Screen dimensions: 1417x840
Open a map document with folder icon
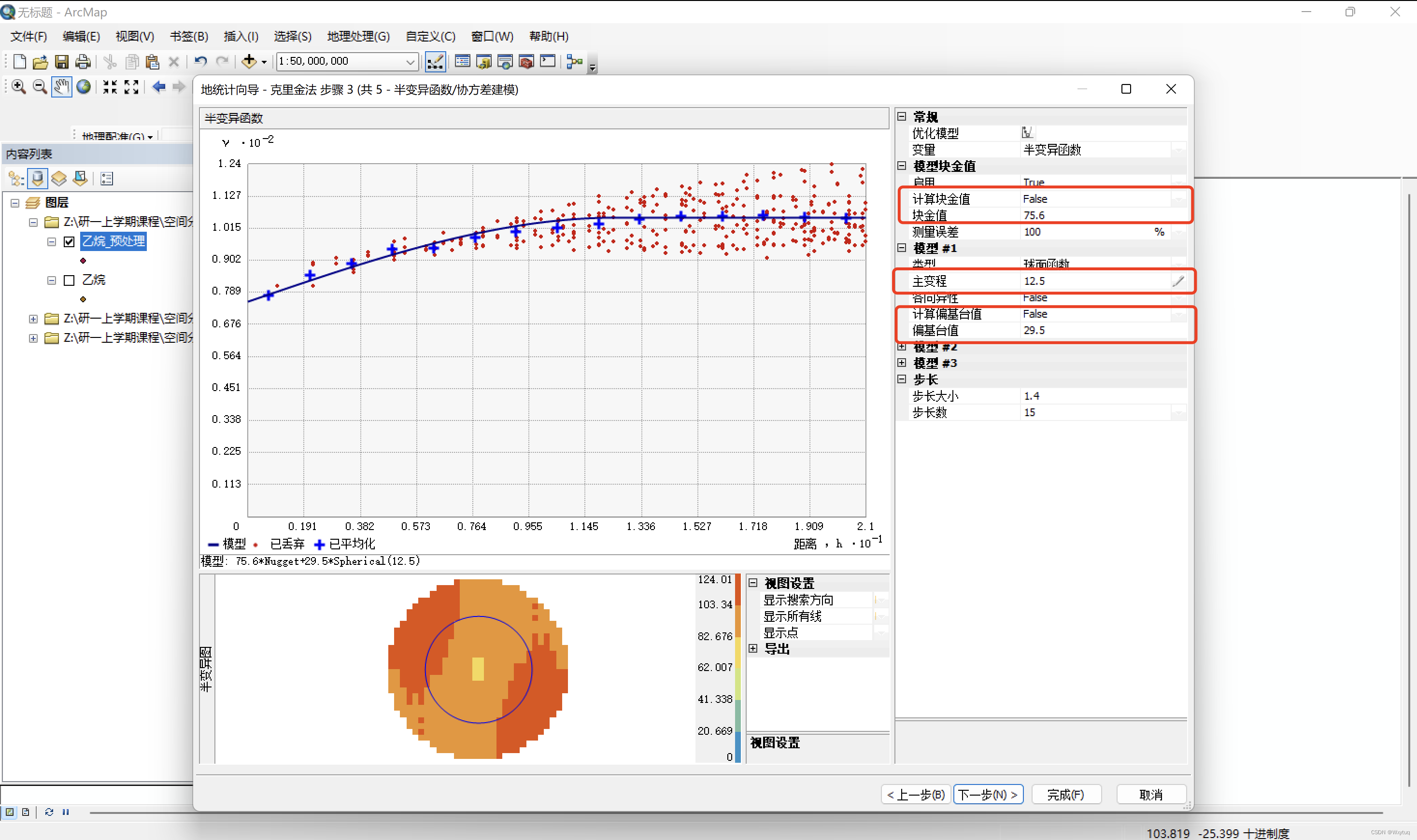(x=40, y=61)
